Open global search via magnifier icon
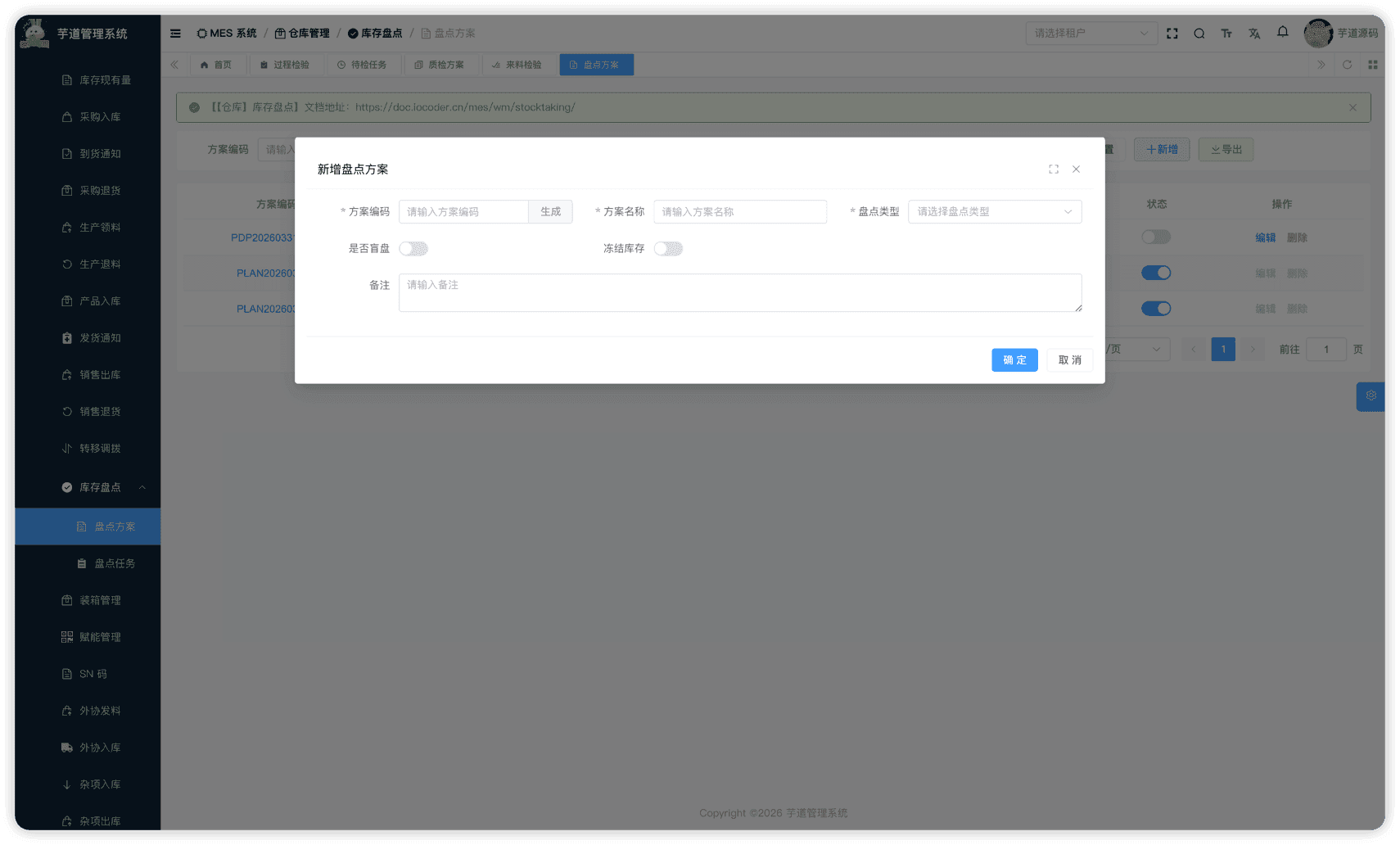 [1199, 33]
